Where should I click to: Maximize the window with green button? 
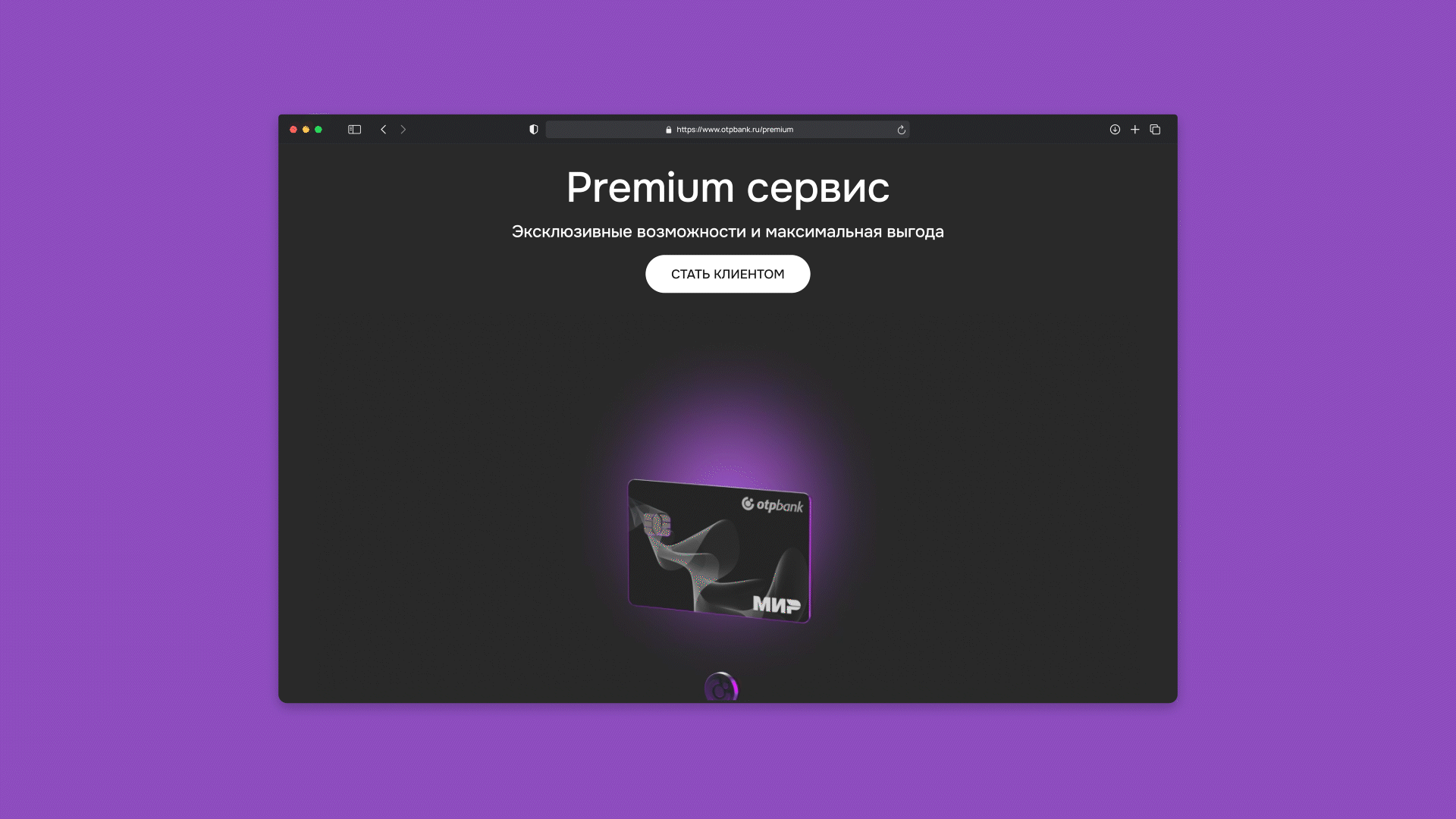[318, 130]
